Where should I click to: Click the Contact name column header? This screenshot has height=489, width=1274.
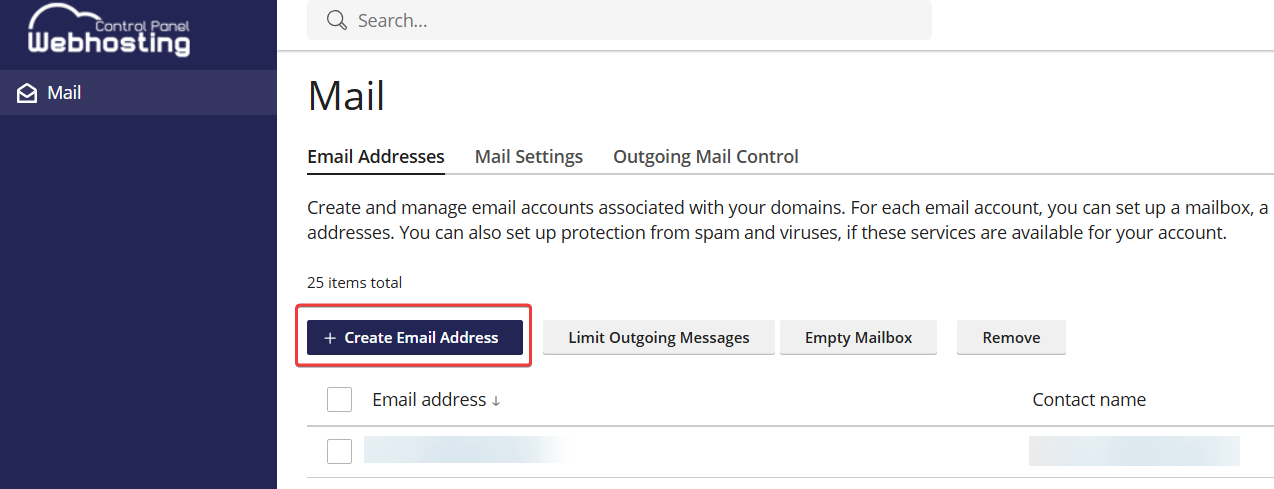[1089, 400]
